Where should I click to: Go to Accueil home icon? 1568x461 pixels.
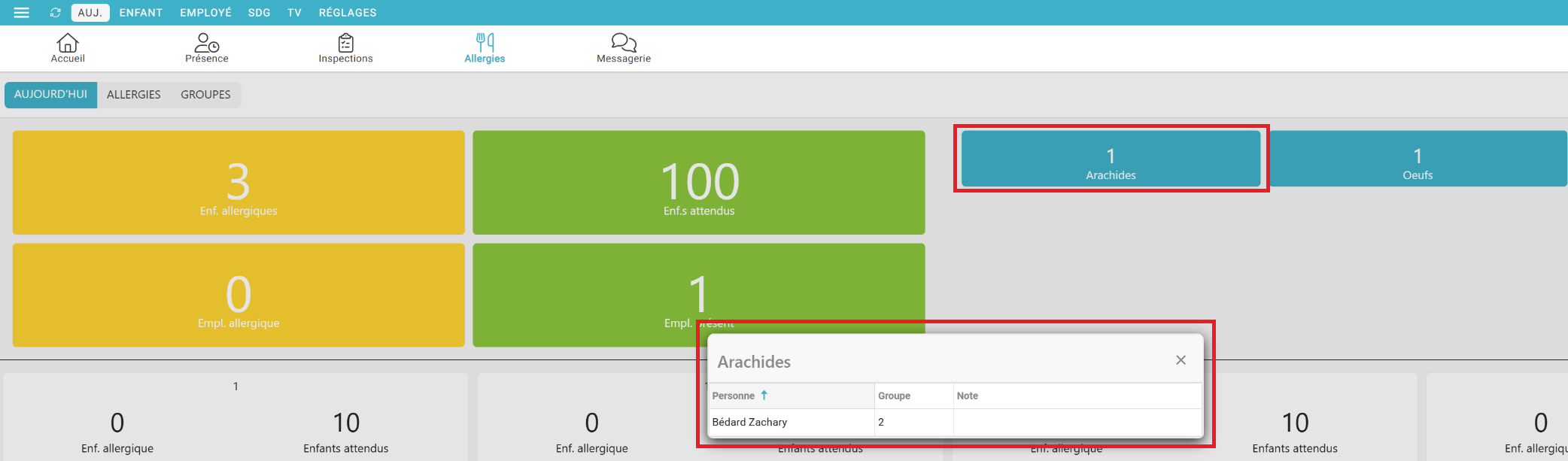coord(68,43)
